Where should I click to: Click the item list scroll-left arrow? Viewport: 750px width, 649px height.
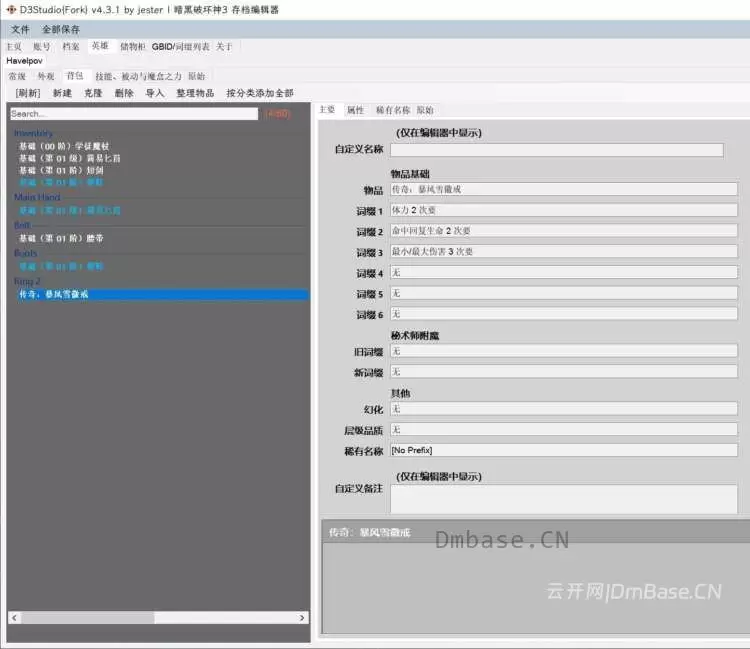pos(14,617)
